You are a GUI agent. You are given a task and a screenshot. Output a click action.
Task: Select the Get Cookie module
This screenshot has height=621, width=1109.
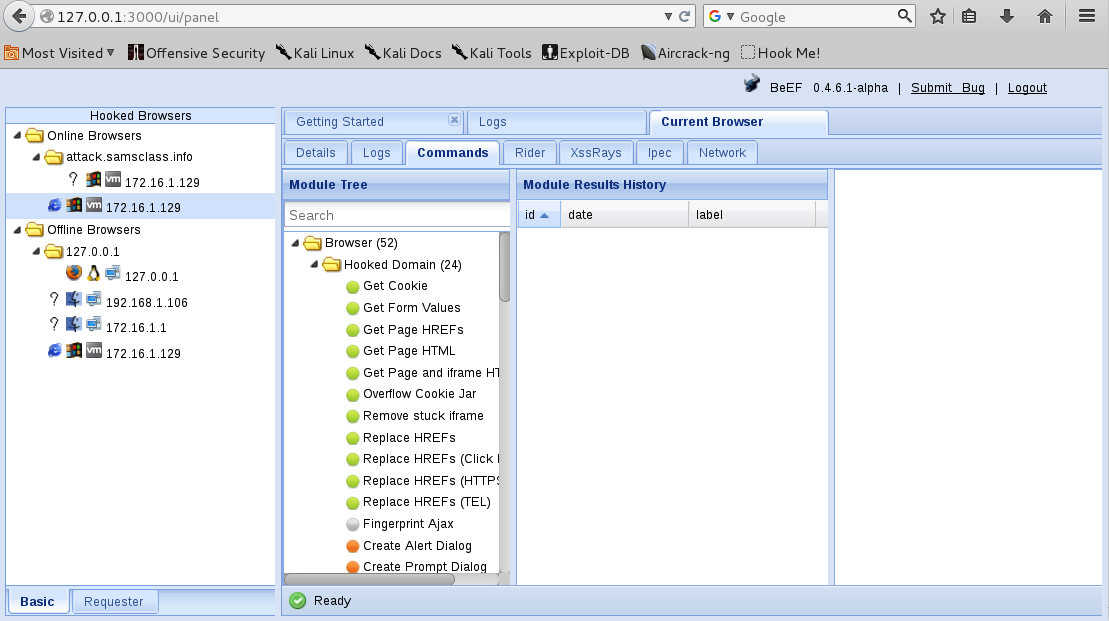tap(395, 286)
